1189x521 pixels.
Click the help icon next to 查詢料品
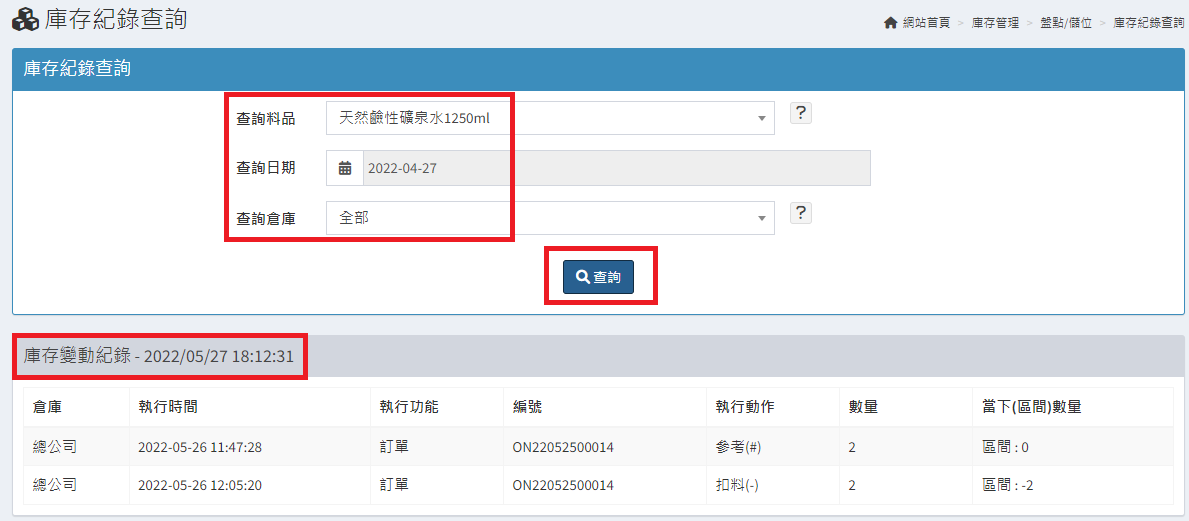pyautogui.click(x=800, y=113)
